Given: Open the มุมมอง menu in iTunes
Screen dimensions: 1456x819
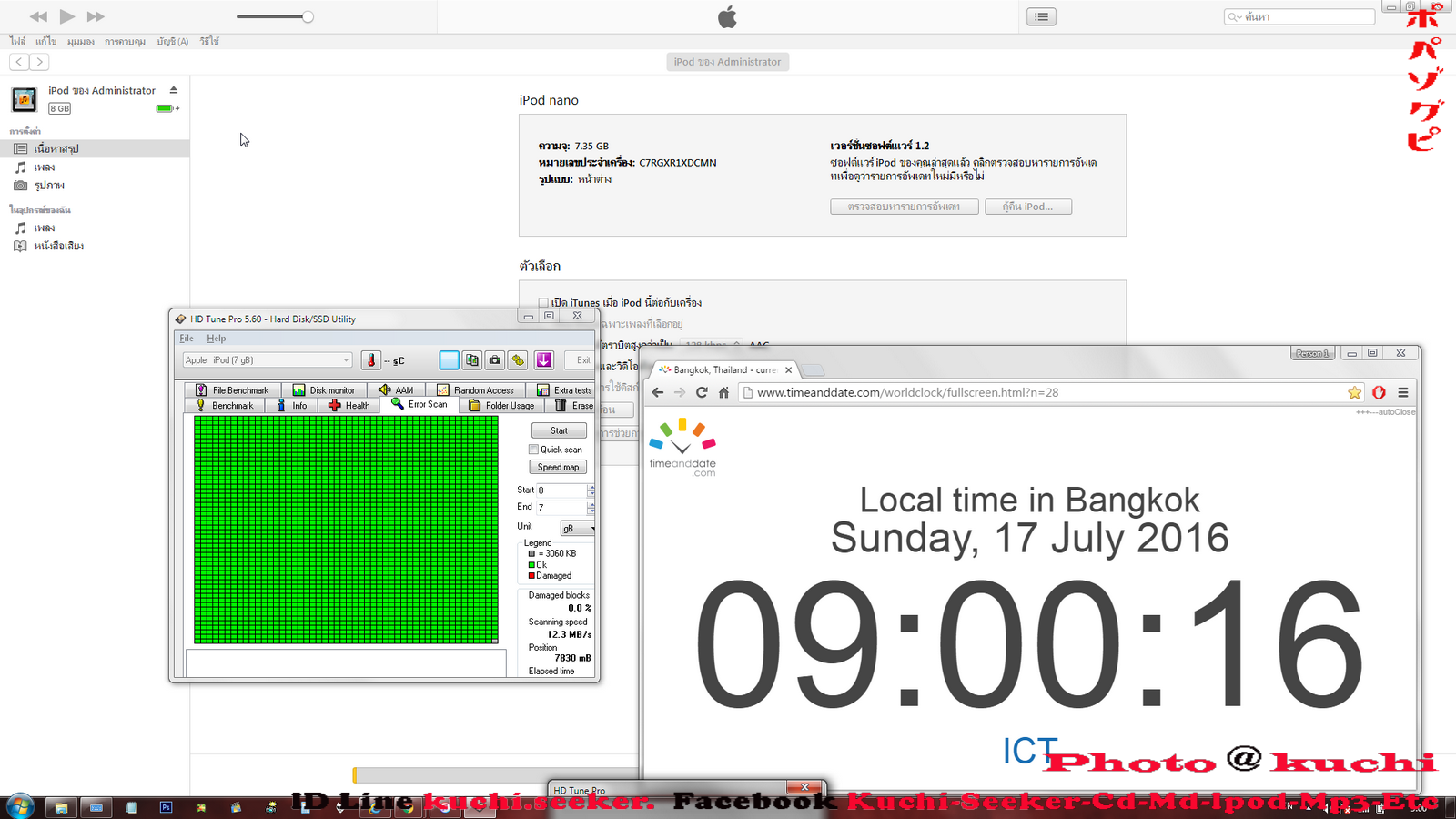Looking at the screenshot, I should click(81, 41).
